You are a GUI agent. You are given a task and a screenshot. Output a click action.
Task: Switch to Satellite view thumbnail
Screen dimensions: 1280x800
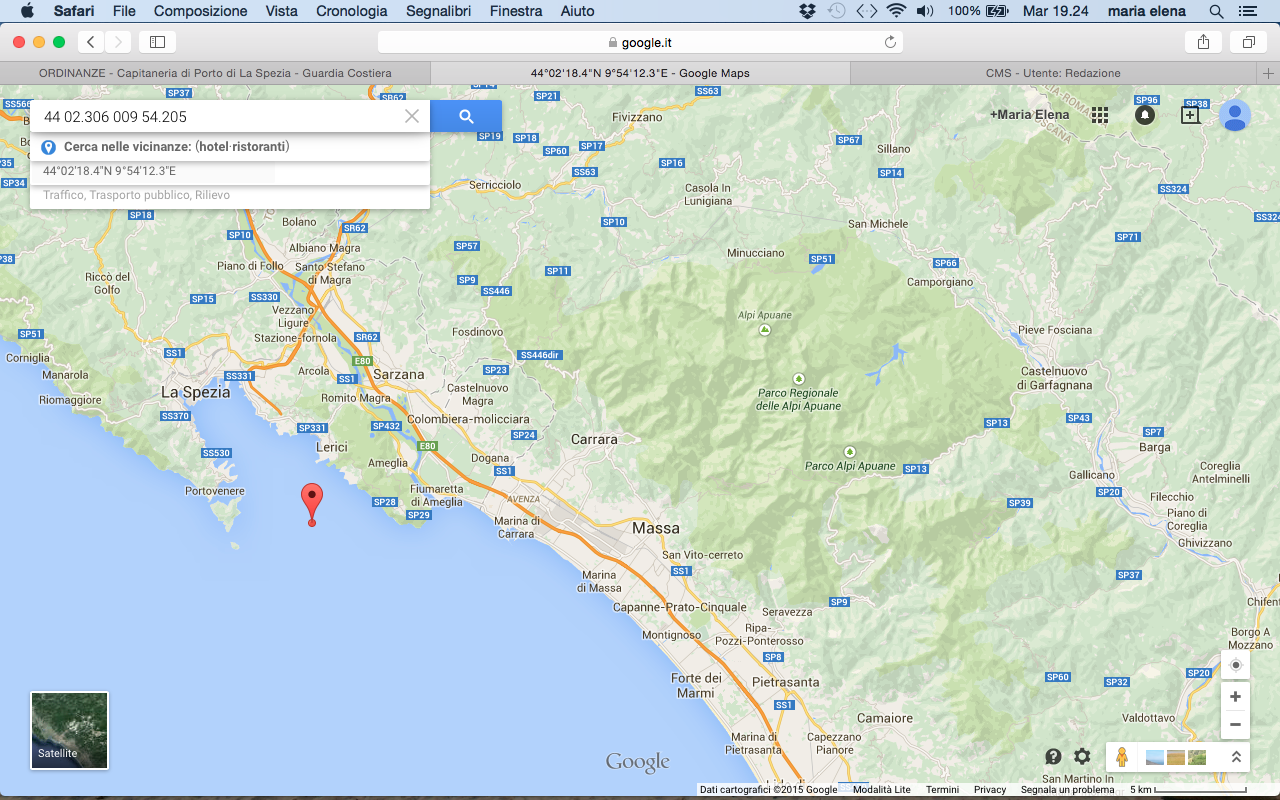point(69,730)
